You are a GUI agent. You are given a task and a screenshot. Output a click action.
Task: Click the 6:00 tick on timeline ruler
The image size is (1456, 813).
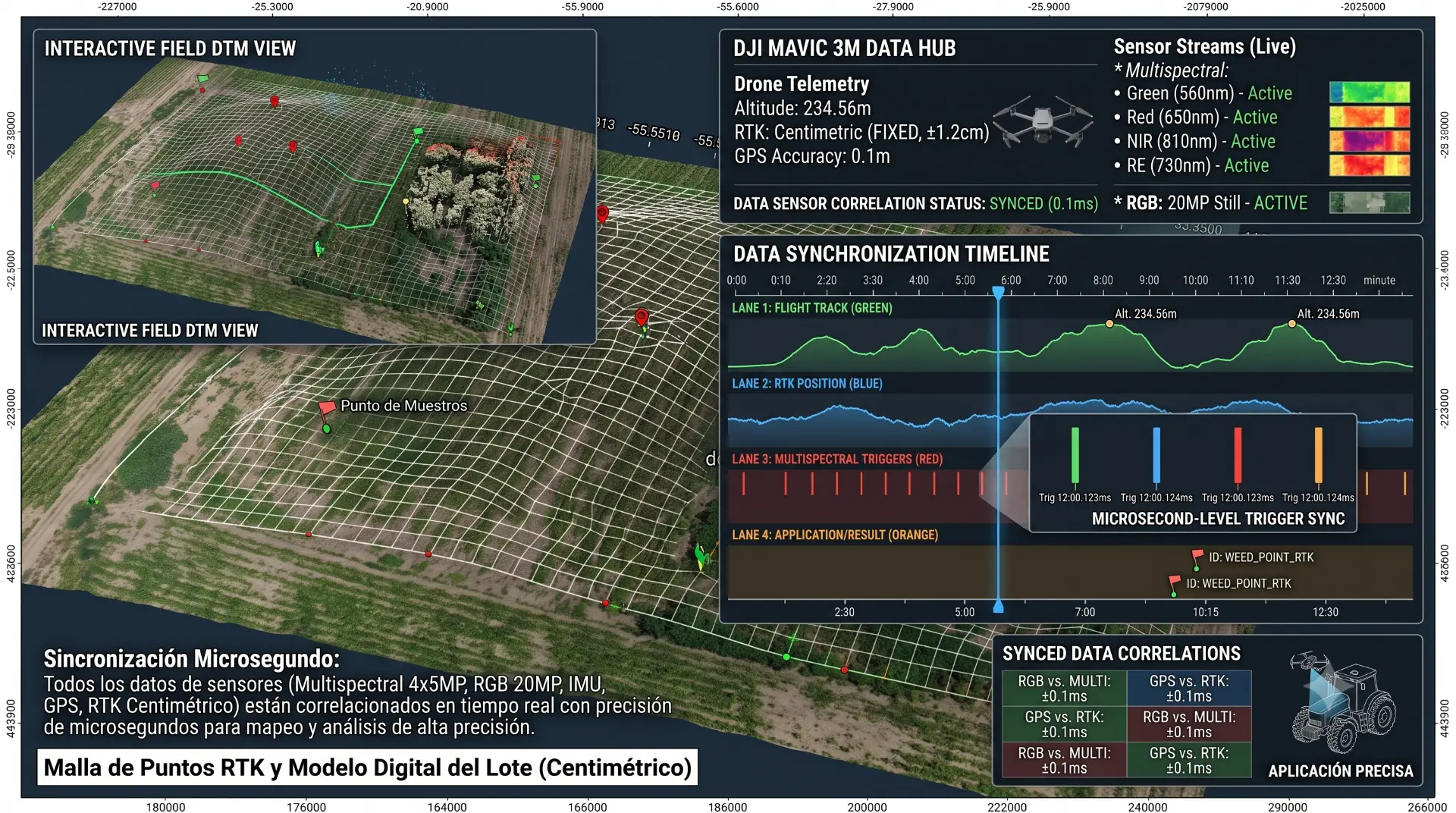[1011, 281]
